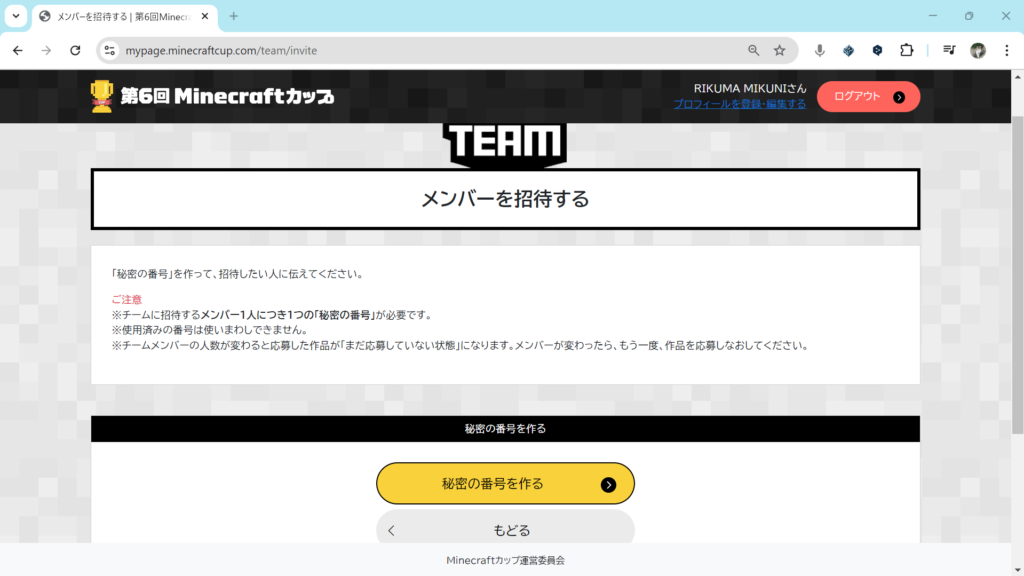This screenshot has height=576, width=1024.
Task: Open the プロフィールを登録・編集する link
Action: pyautogui.click(x=739, y=104)
